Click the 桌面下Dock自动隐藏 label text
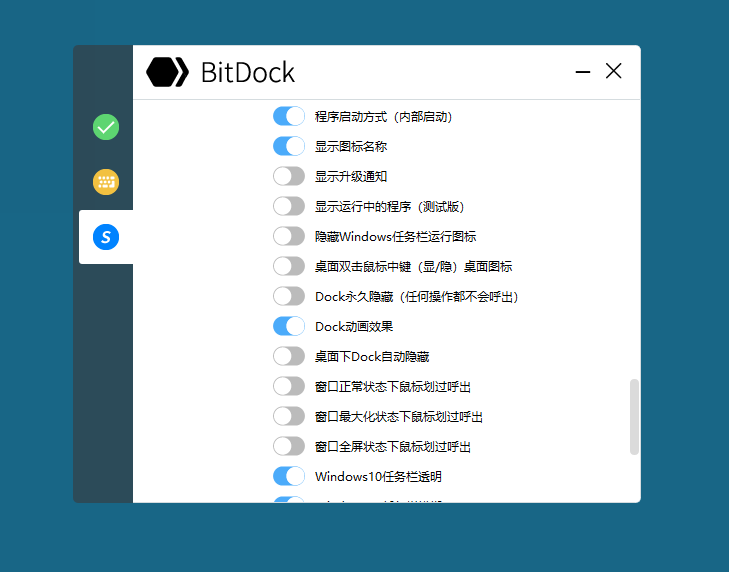This screenshot has height=572, width=729. click(x=372, y=357)
